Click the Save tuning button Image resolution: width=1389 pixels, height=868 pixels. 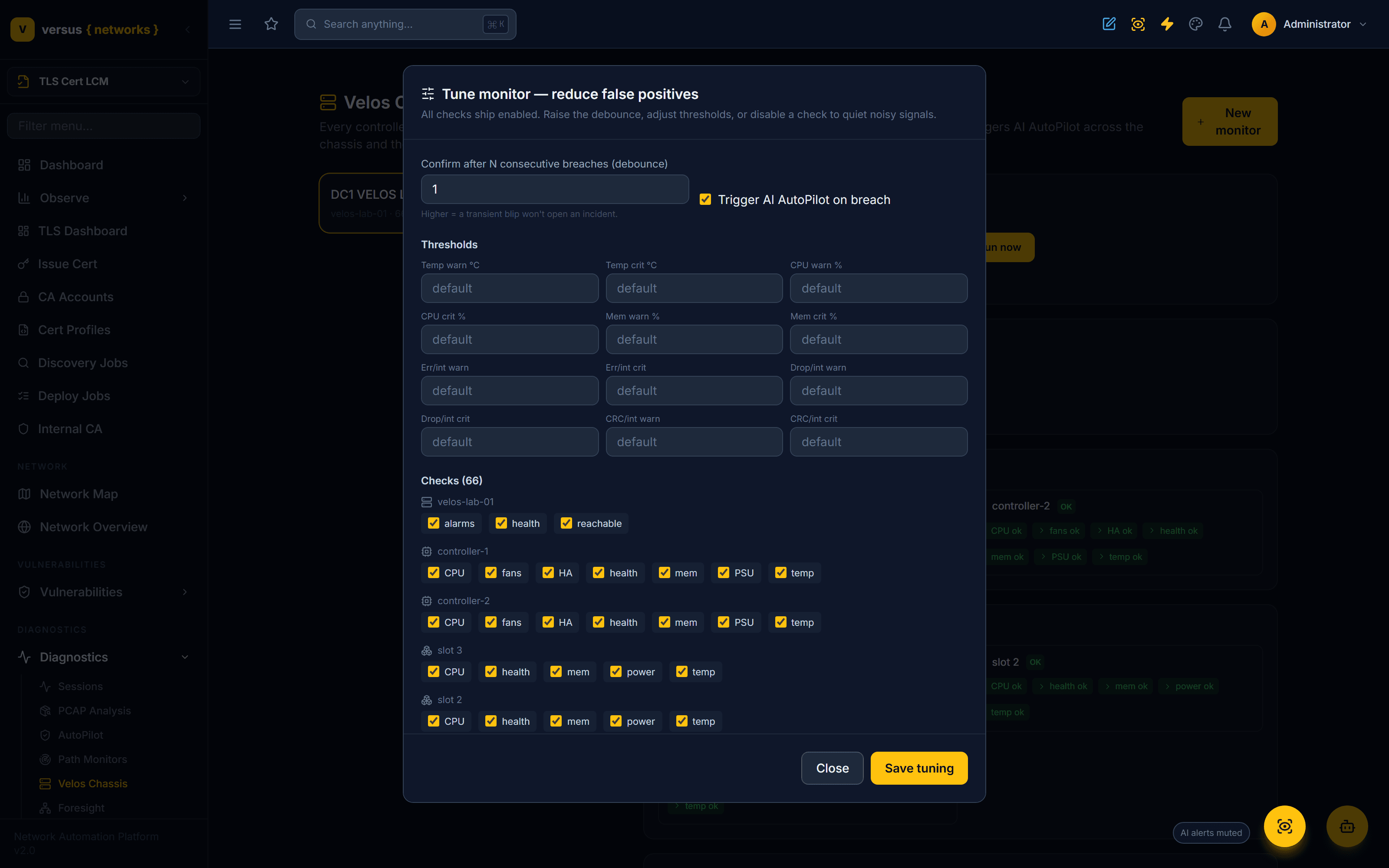(919, 768)
